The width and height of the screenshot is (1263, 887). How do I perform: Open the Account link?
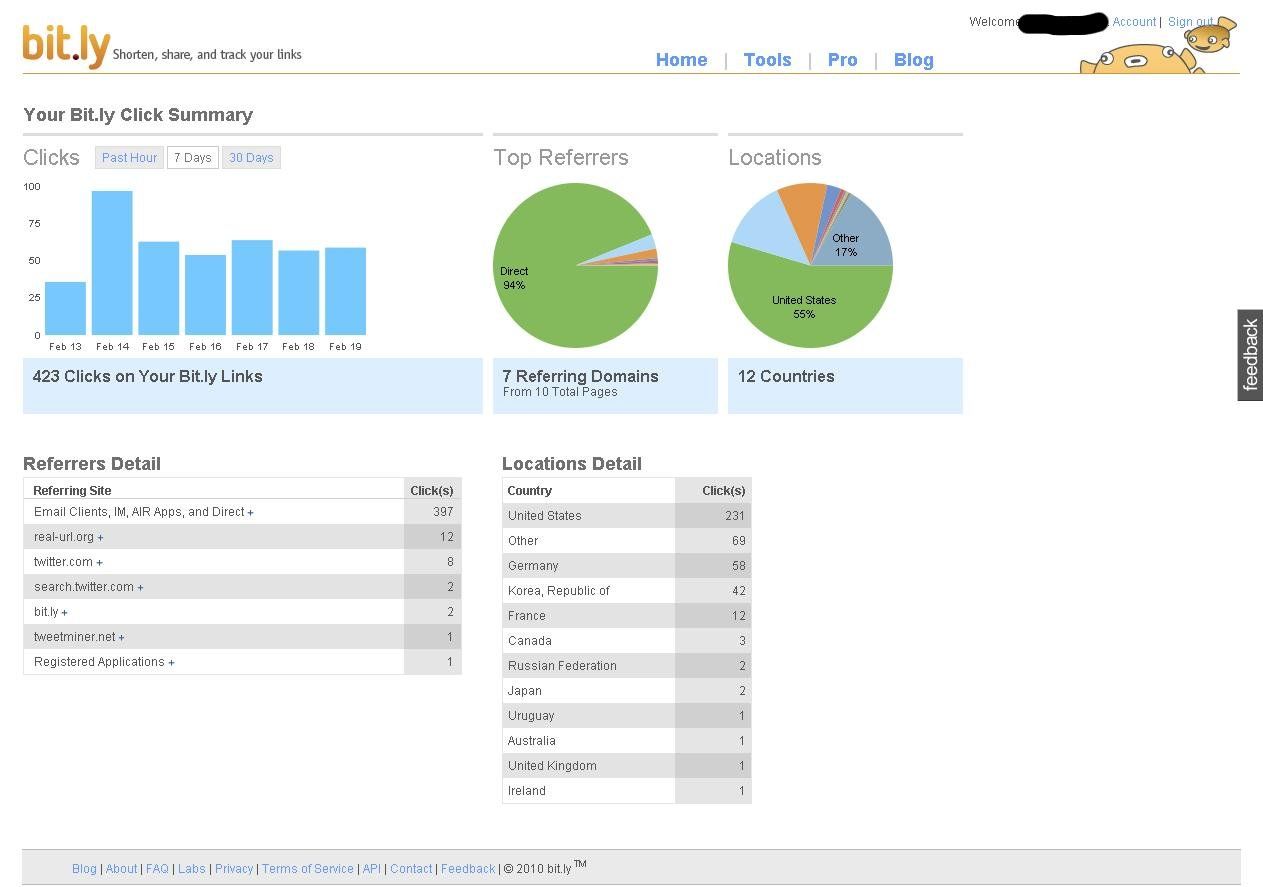pos(1134,22)
